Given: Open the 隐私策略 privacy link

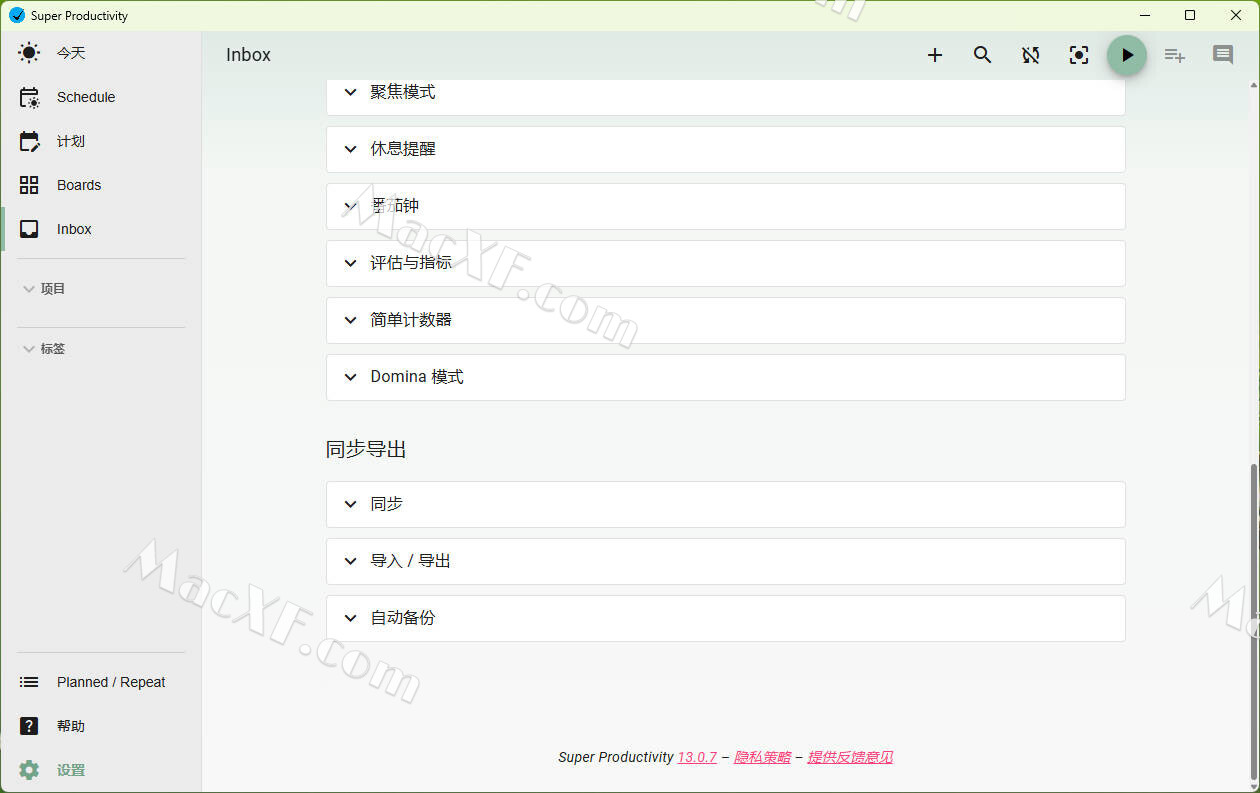Looking at the screenshot, I should (x=763, y=757).
